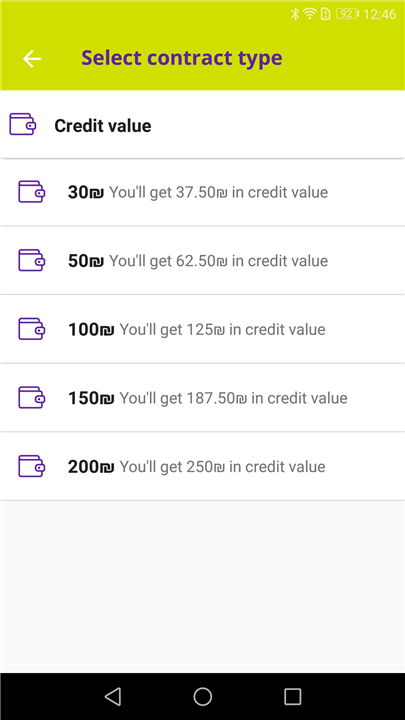Click wallet icon beside 200₪ option
Image resolution: width=405 pixels, height=720 pixels.
[x=32, y=466]
